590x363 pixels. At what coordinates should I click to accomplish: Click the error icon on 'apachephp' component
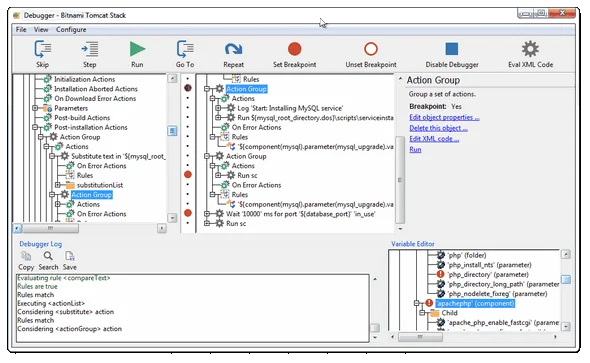[x=429, y=303]
